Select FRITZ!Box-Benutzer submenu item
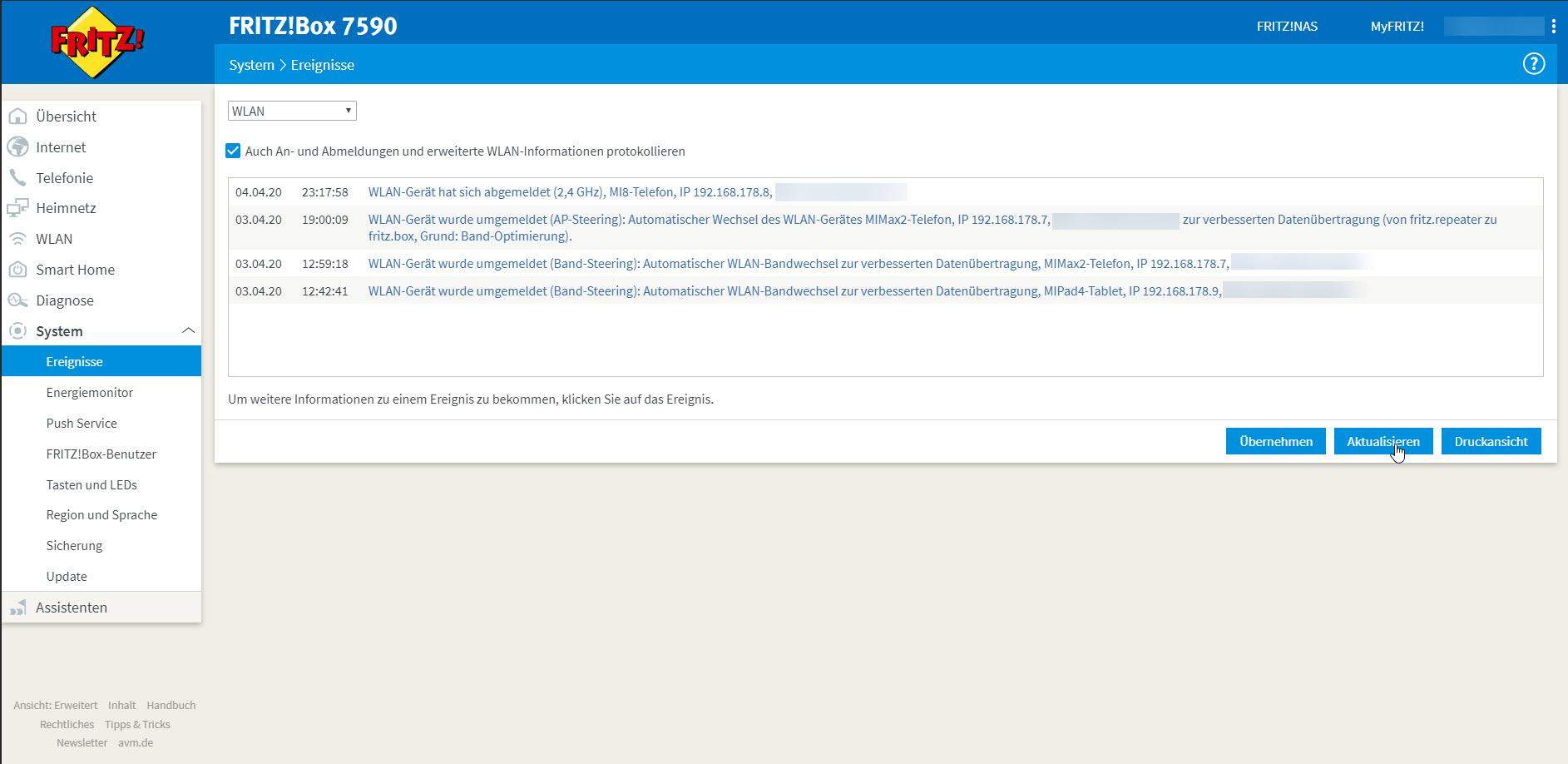Image resolution: width=1568 pixels, height=764 pixels. click(101, 454)
